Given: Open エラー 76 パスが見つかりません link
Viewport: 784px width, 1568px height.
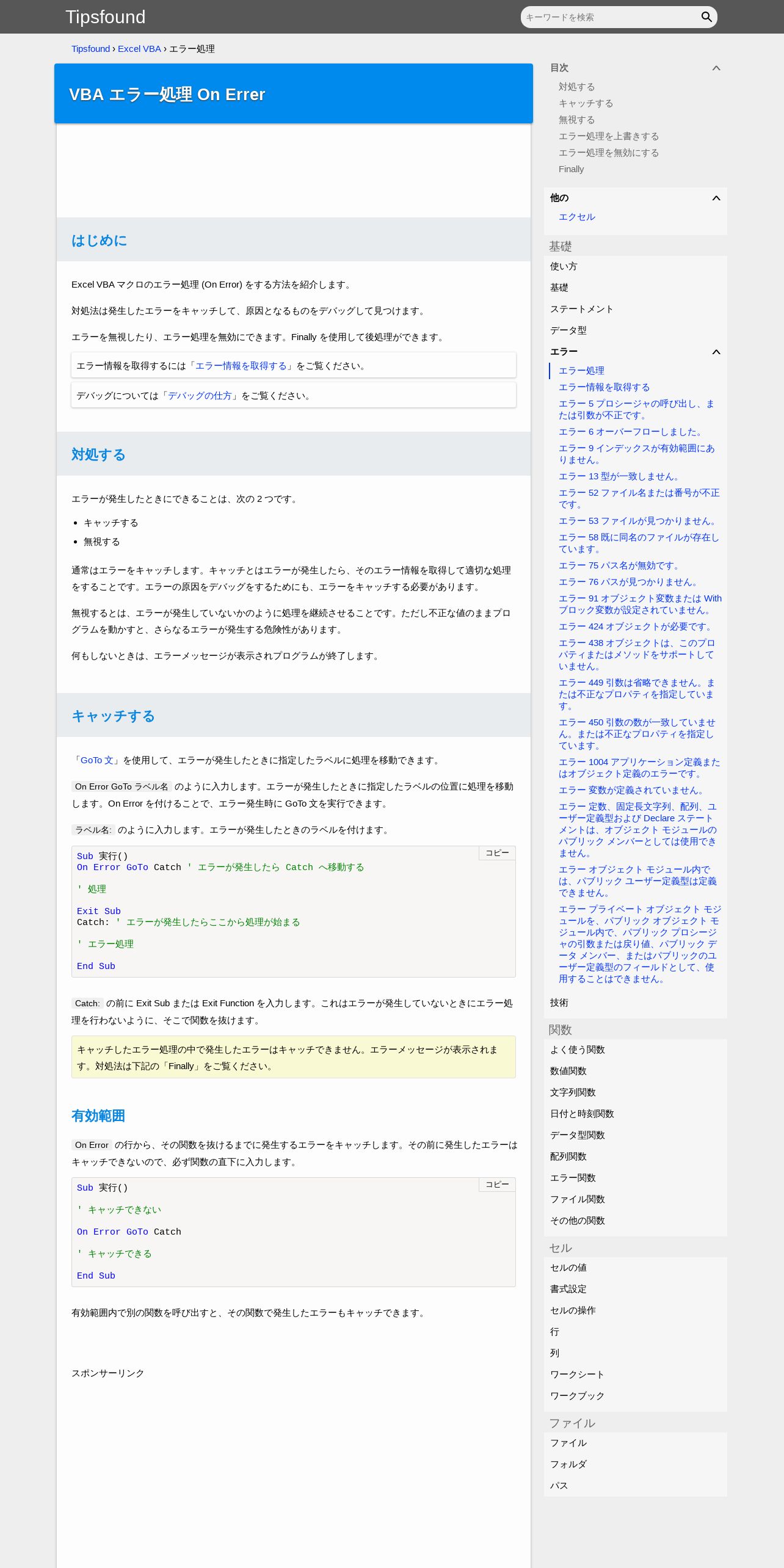Looking at the screenshot, I should click(629, 582).
